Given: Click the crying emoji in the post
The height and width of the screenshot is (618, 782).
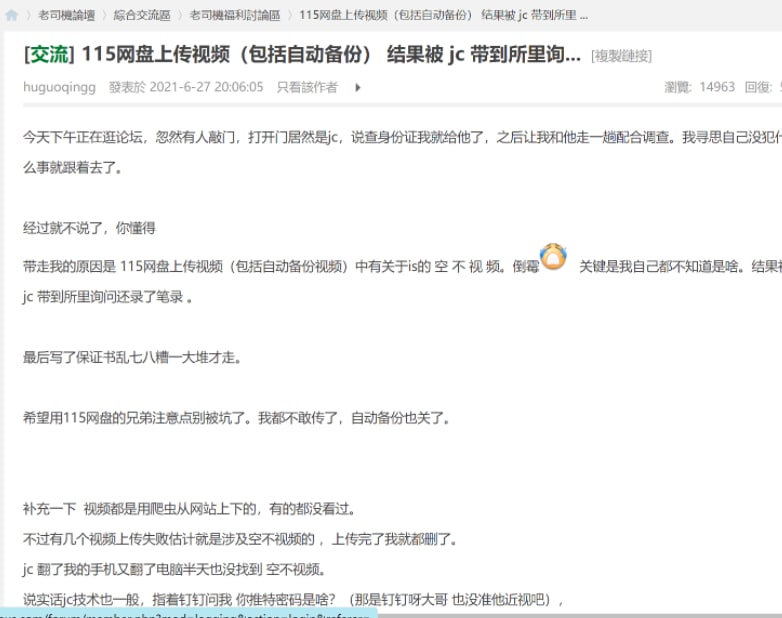Looking at the screenshot, I should [554, 257].
